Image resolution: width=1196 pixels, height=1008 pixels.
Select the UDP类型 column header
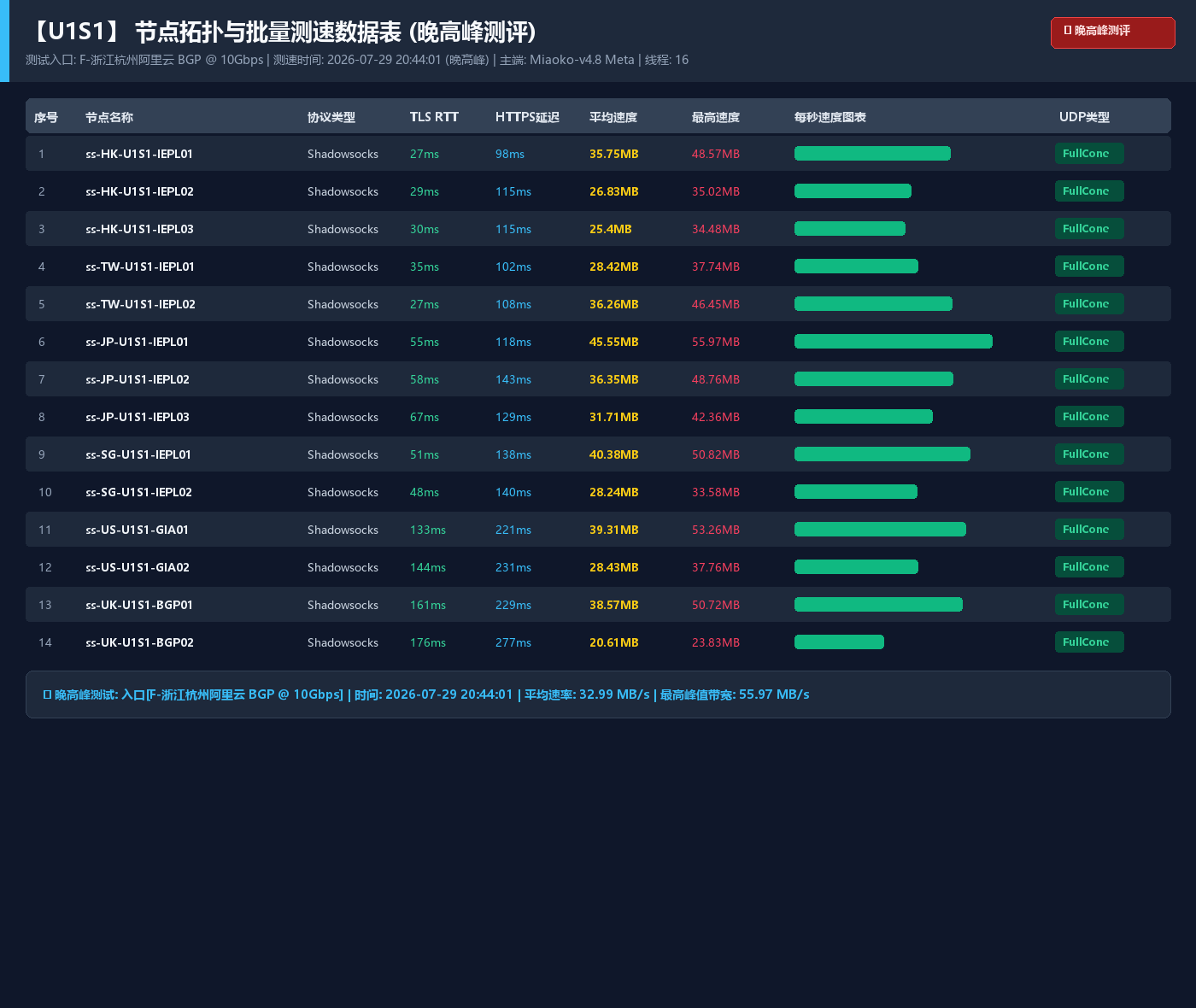point(1084,117)
